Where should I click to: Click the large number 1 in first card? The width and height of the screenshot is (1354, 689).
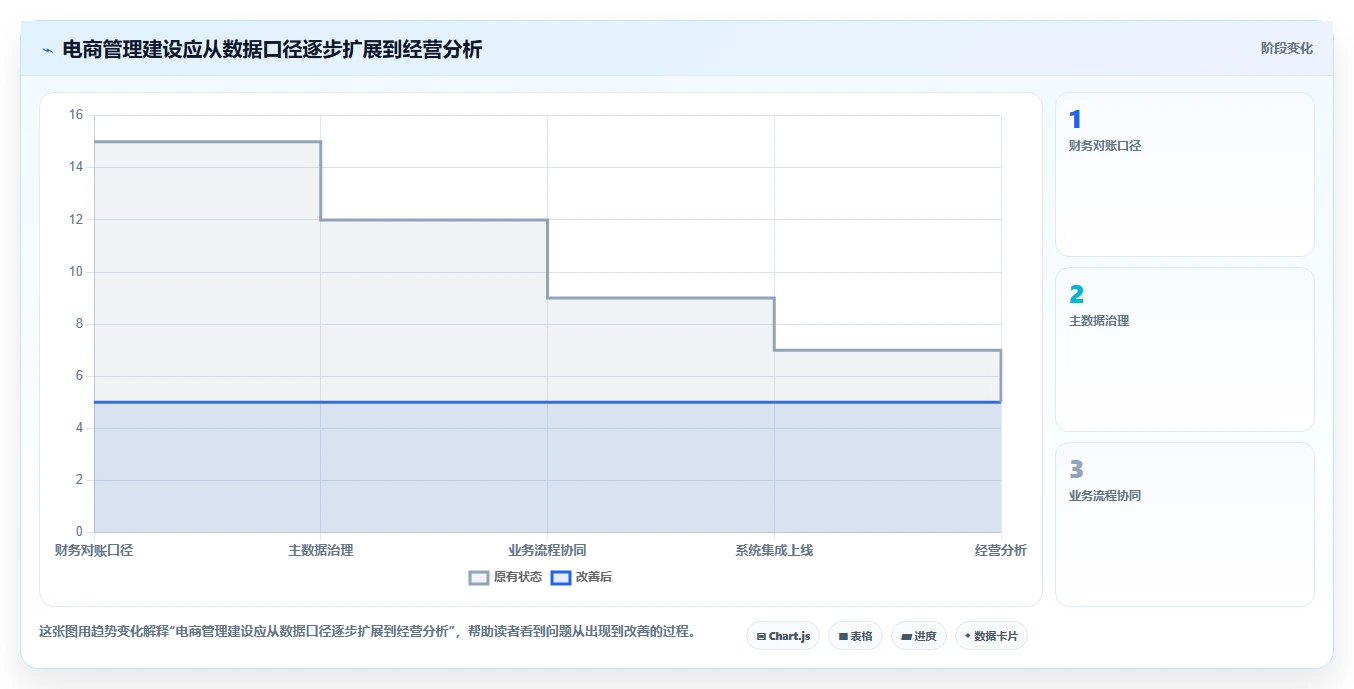click(1075, 120)
